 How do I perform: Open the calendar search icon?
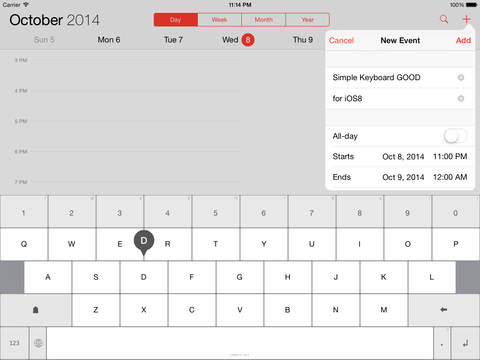(444, 19)
